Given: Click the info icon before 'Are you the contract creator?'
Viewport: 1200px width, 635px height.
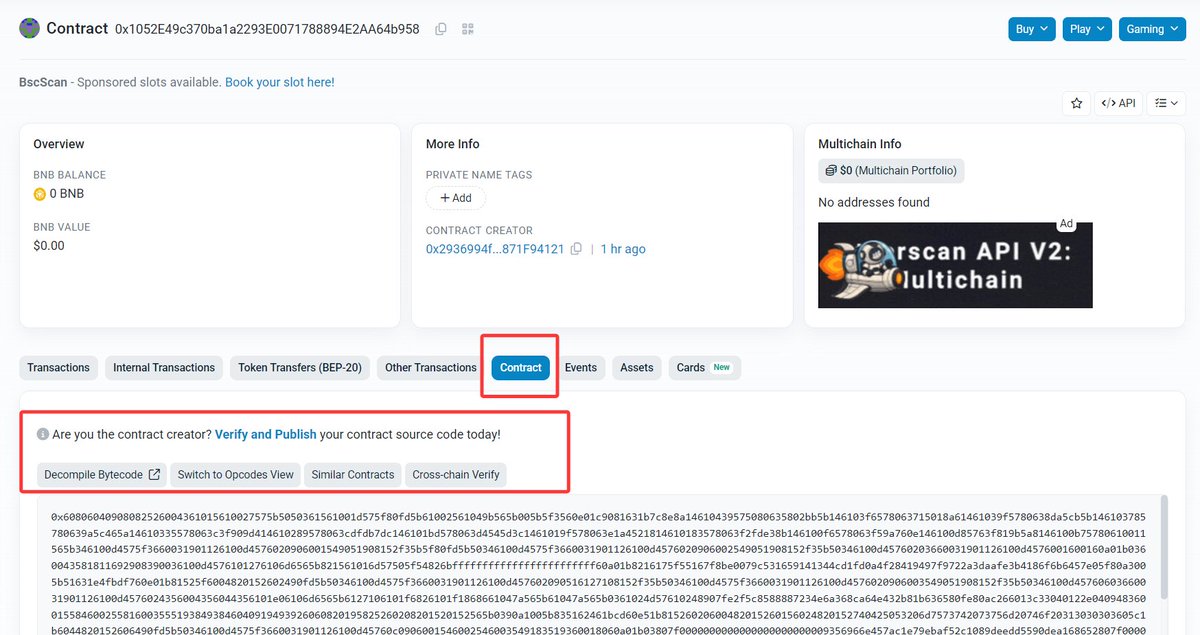Looking at the screenshot, I should [43, 435].
